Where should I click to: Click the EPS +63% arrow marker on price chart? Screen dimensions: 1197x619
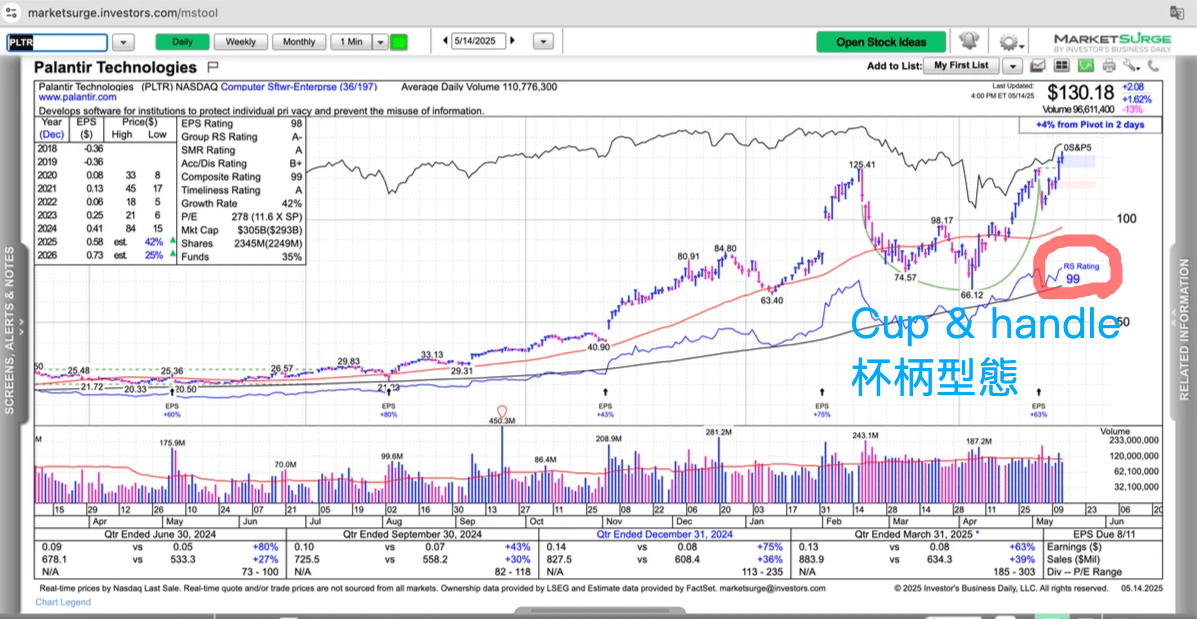(x=1038, y=392)
